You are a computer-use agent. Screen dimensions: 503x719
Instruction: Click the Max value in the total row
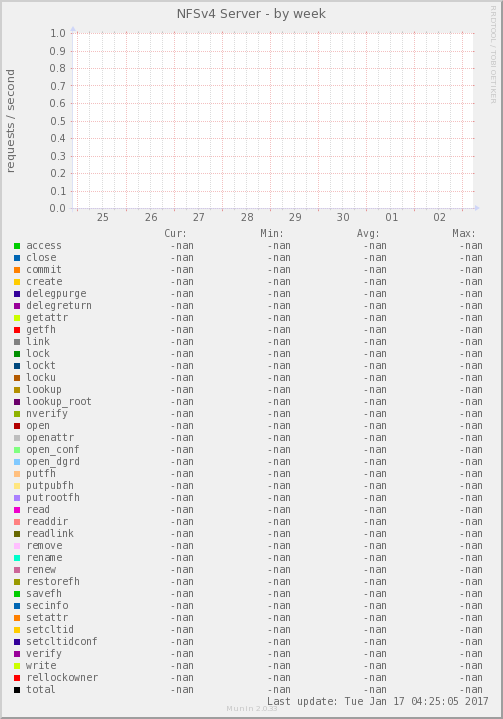471,690
